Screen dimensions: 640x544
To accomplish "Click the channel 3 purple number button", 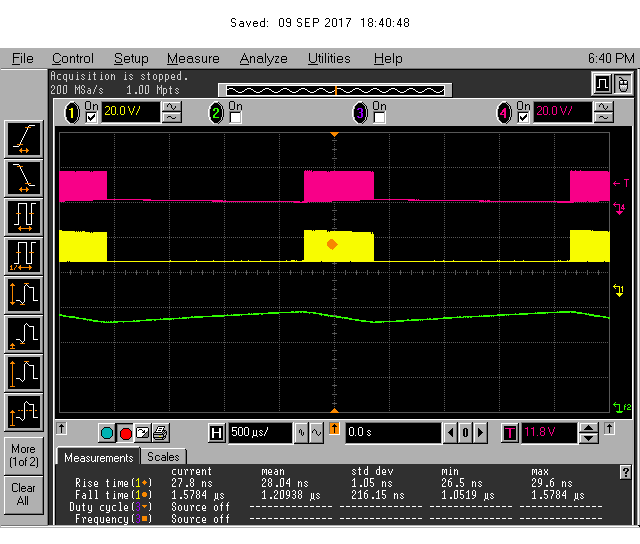I will pyautogui.click(x=360, y=113).
